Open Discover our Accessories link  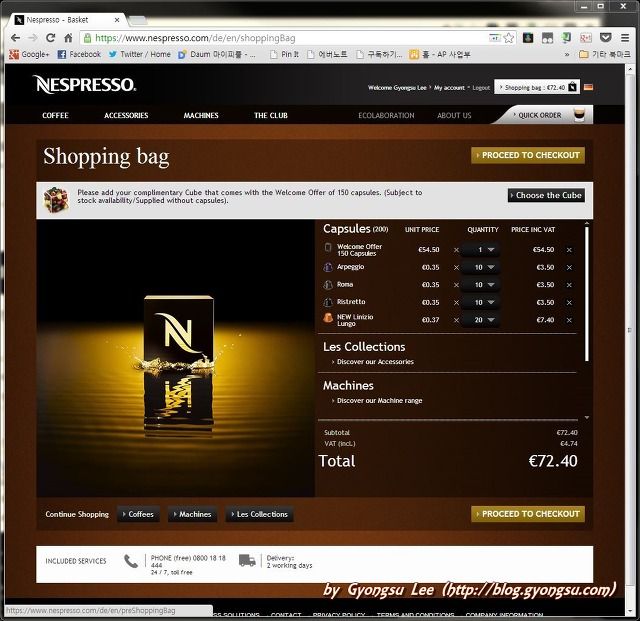(375, 362)
